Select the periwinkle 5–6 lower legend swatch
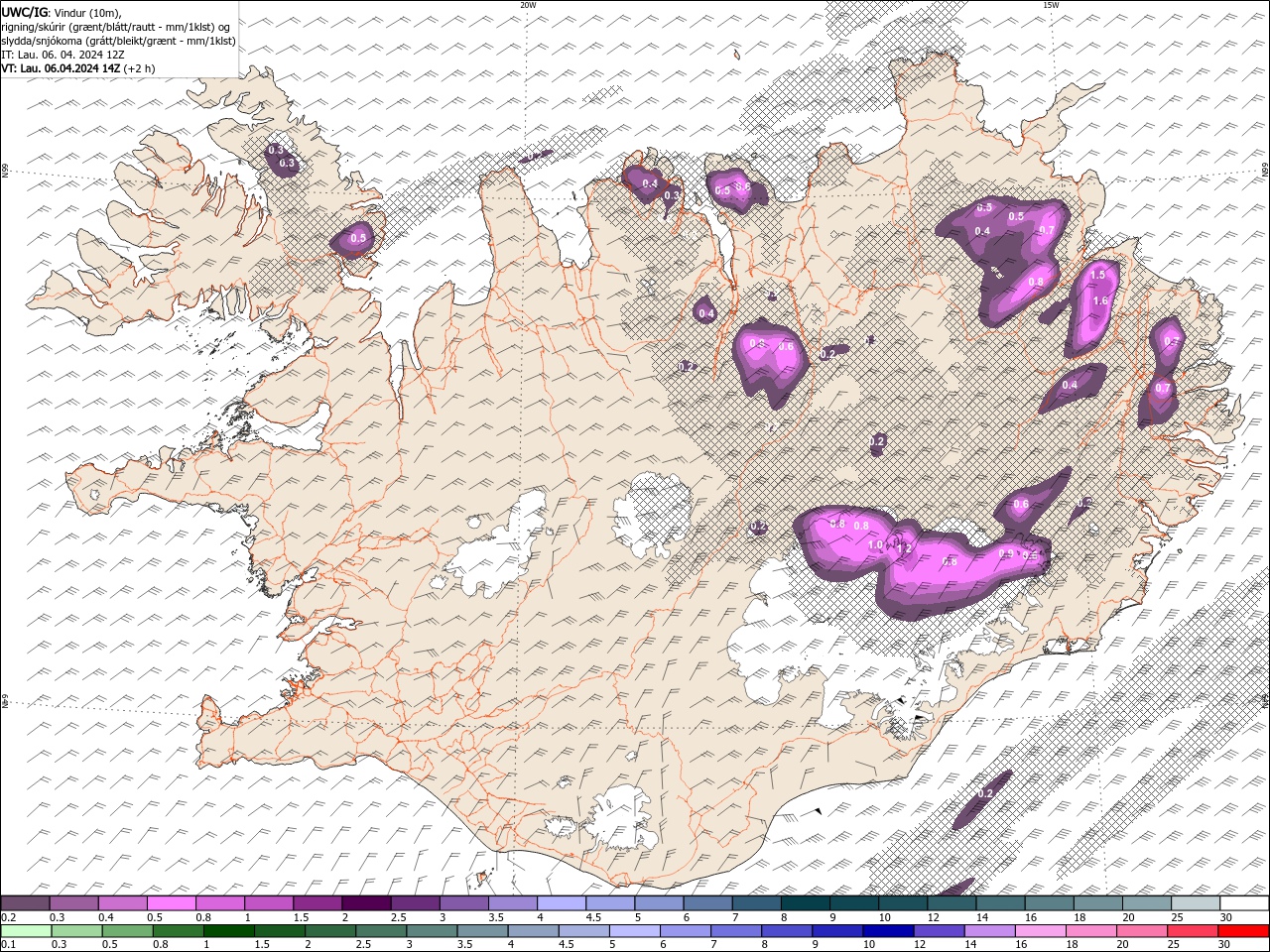The image size is (1270, 952). pyautogui.click(x=634, y=931)
